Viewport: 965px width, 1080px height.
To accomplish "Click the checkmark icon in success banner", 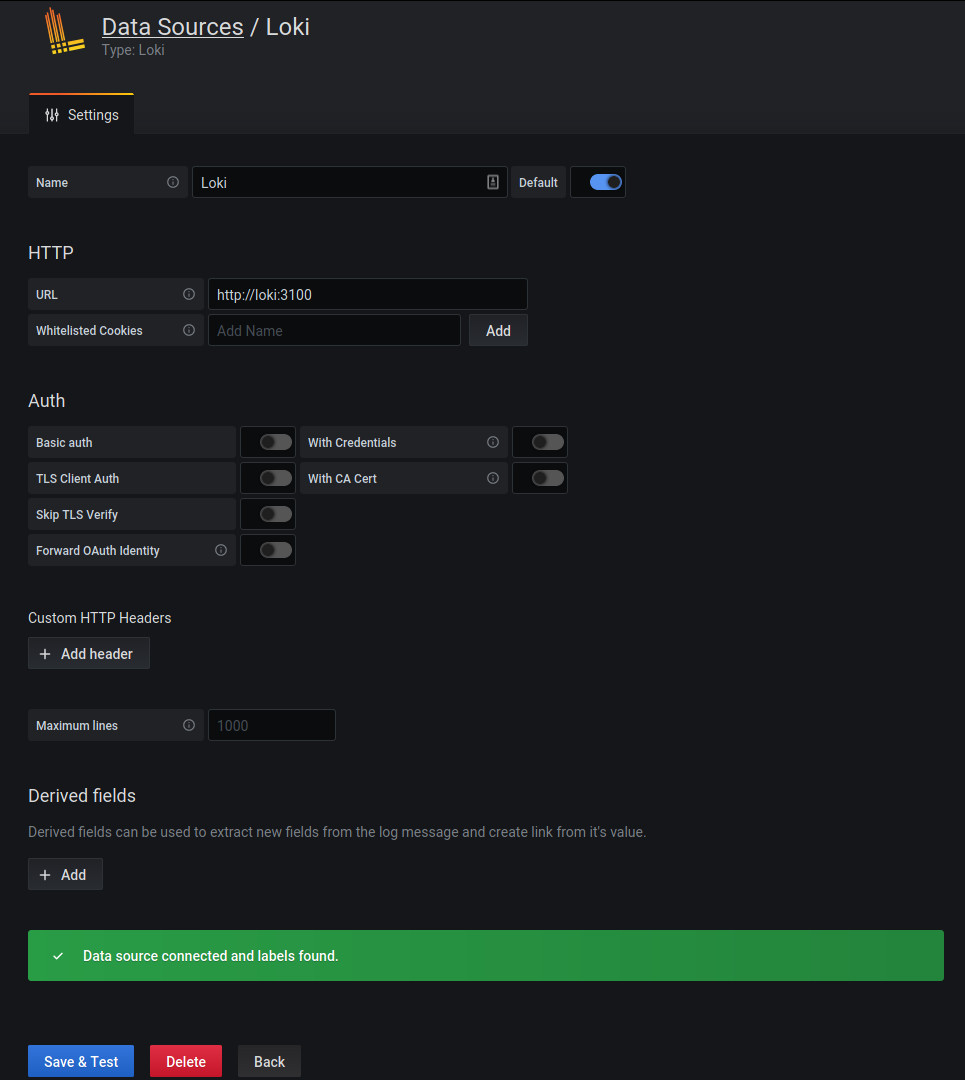I will coord(59,955).
